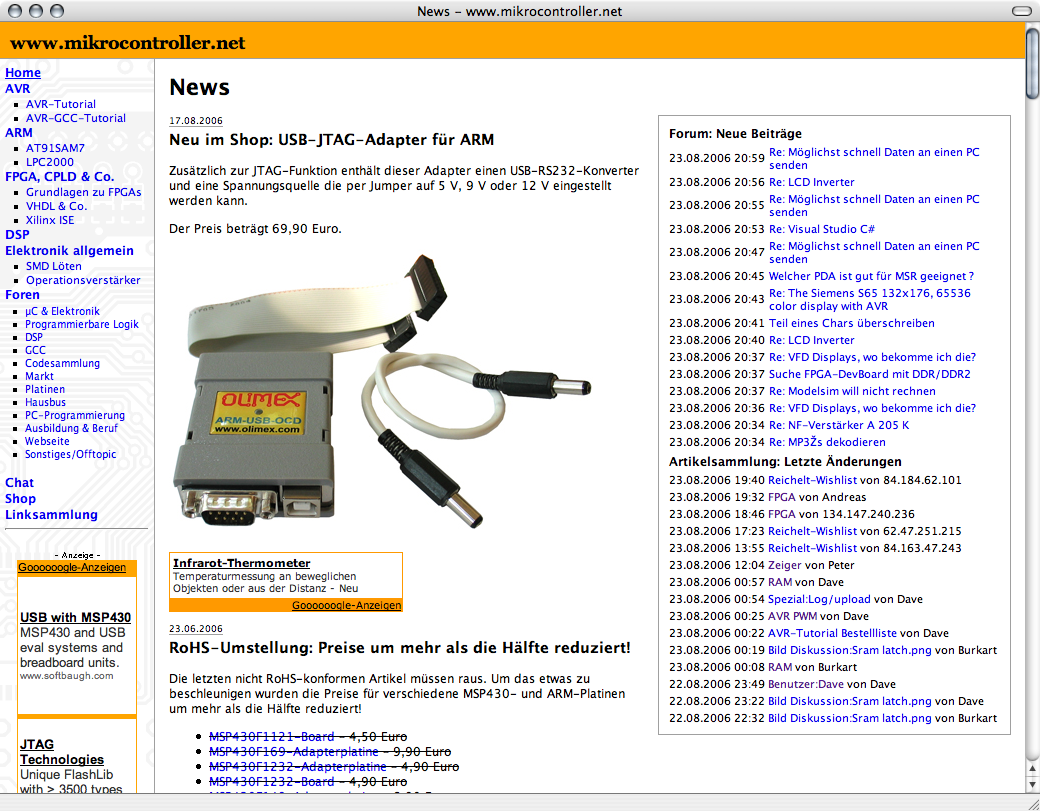Image resolution: width=1040 pixels, height=811 pixels.
Task: Open the Webseite forum link
Action: (47, 441)
